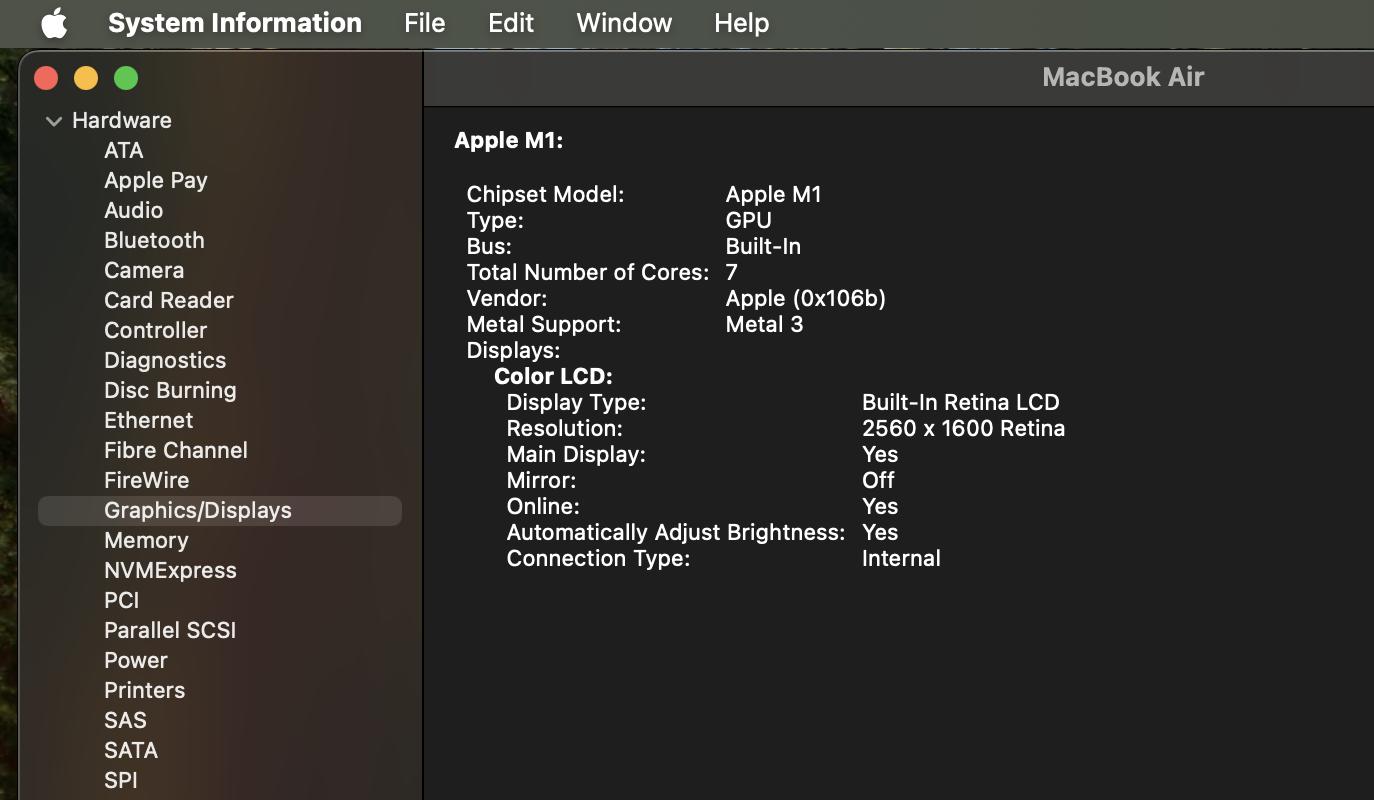Click the Built-In Retina LCD value

point(961,402)
